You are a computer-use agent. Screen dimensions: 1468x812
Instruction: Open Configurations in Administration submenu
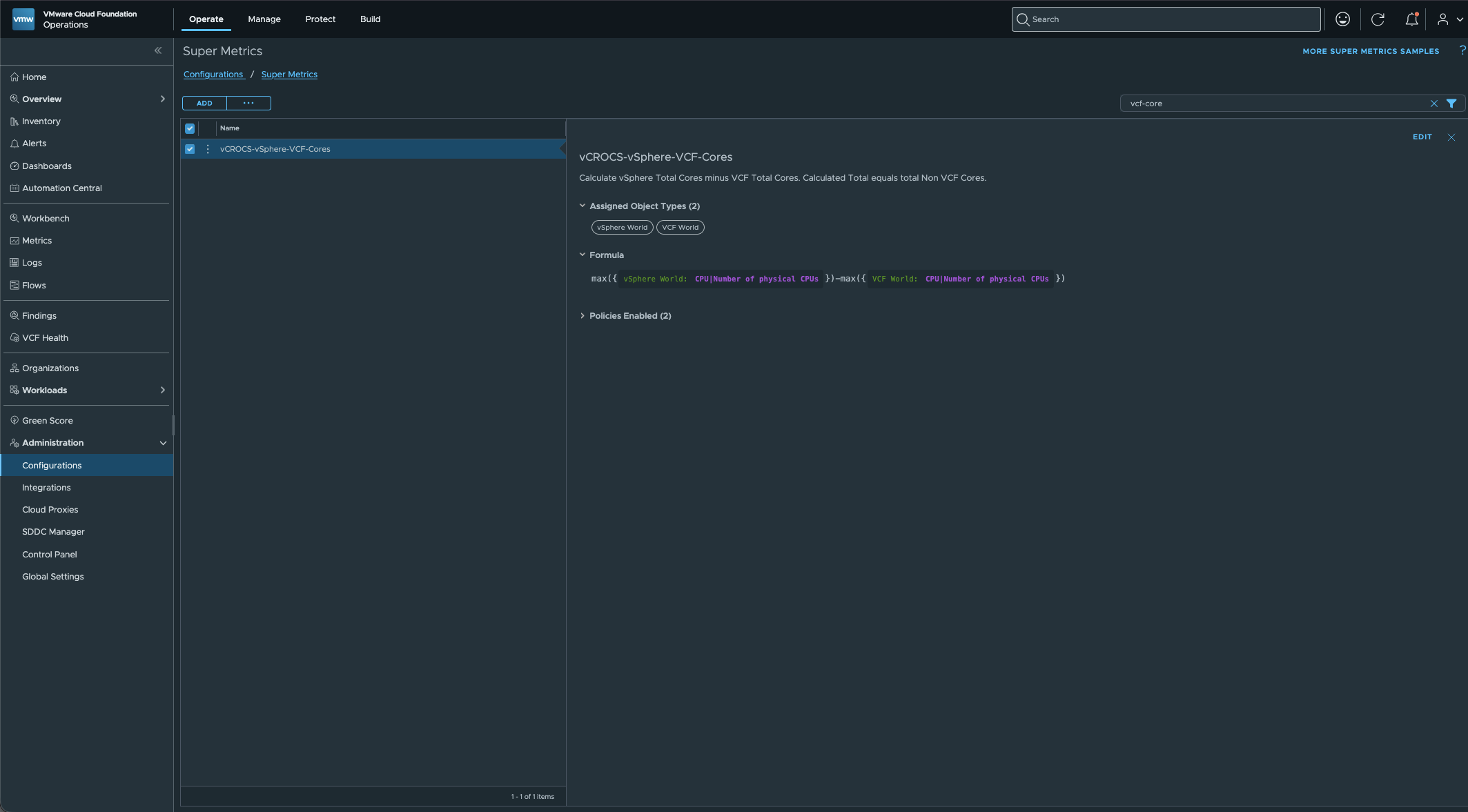click(x=87, y=466)
